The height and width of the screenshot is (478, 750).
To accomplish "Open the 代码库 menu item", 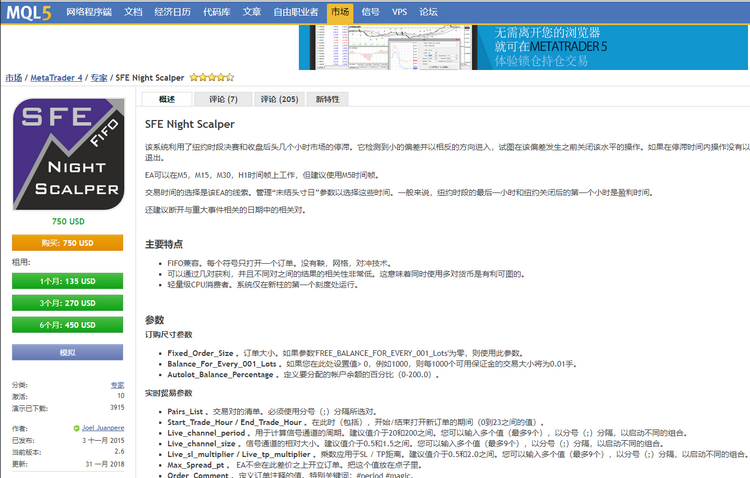I will (x=216, y=12).
